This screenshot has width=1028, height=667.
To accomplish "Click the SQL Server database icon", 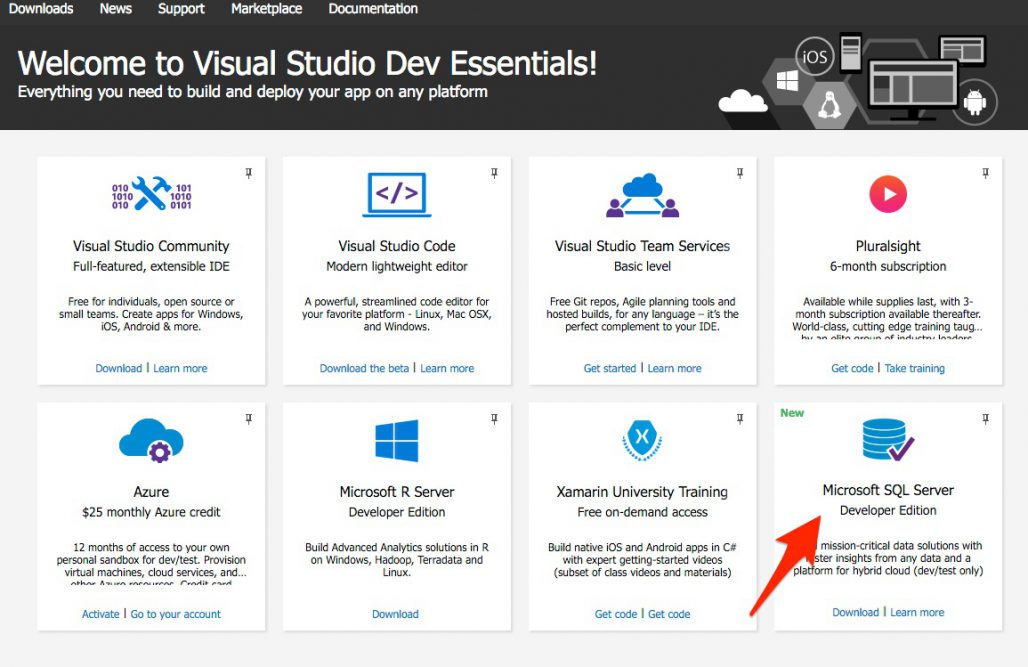I will click(888, 439).
